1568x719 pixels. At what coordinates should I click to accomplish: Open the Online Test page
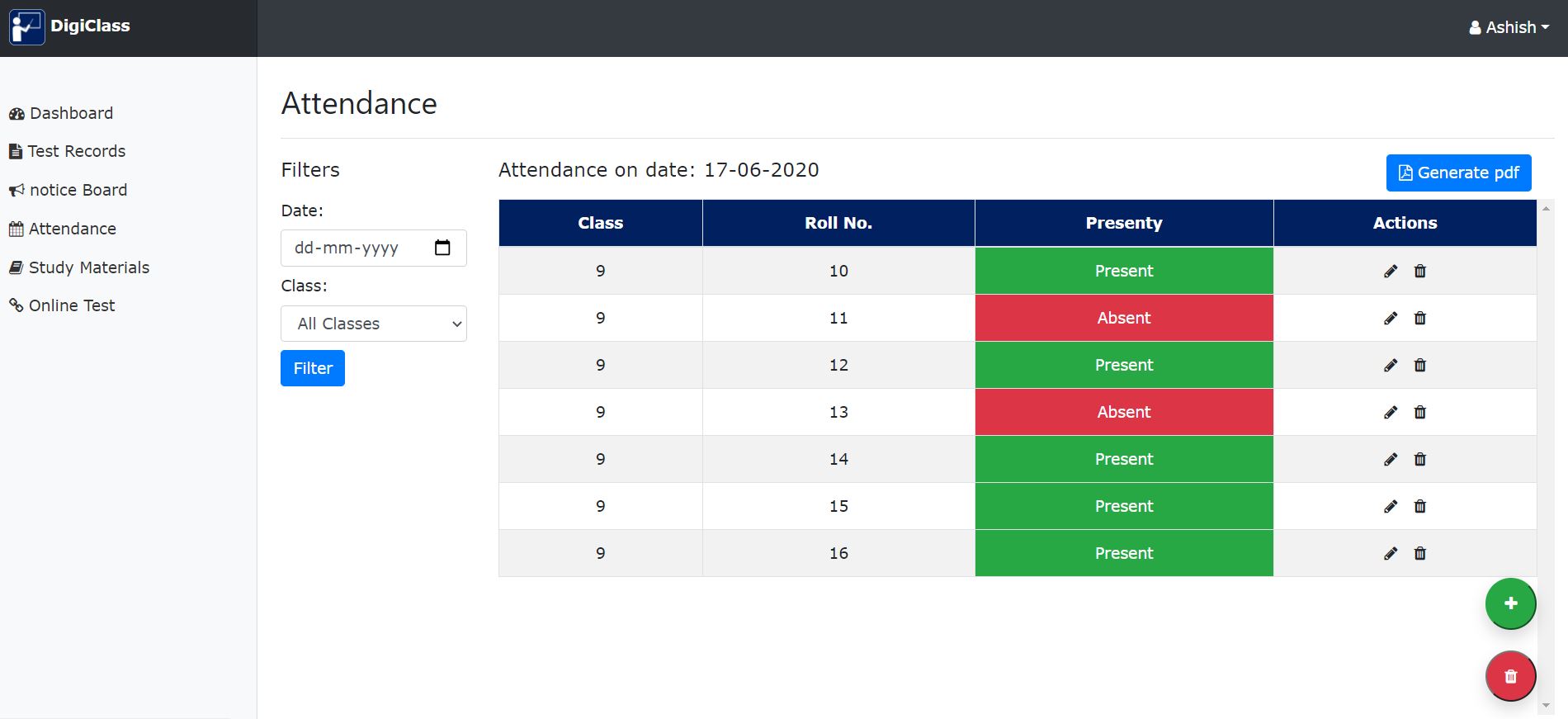[72, 305]
